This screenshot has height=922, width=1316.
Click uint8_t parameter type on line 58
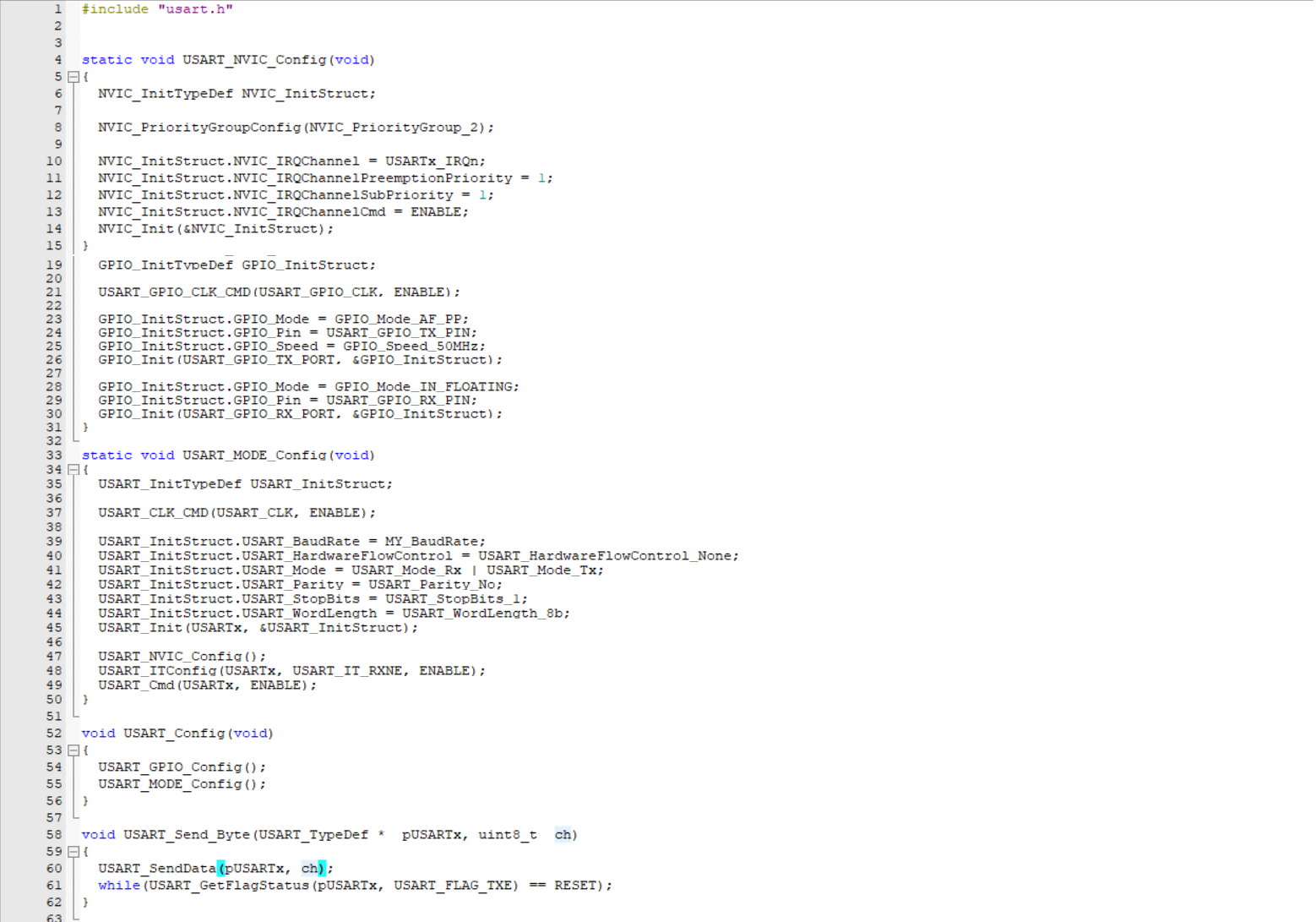click(x=508, y=835)
